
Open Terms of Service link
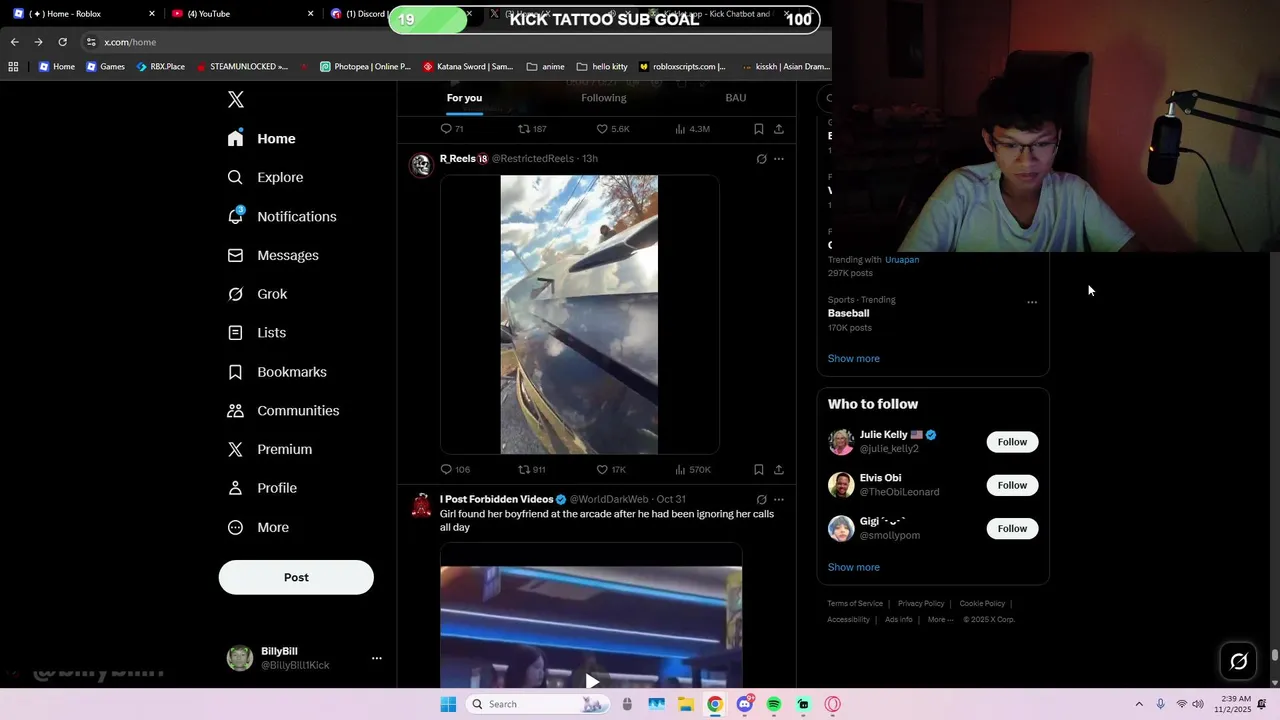855,604
